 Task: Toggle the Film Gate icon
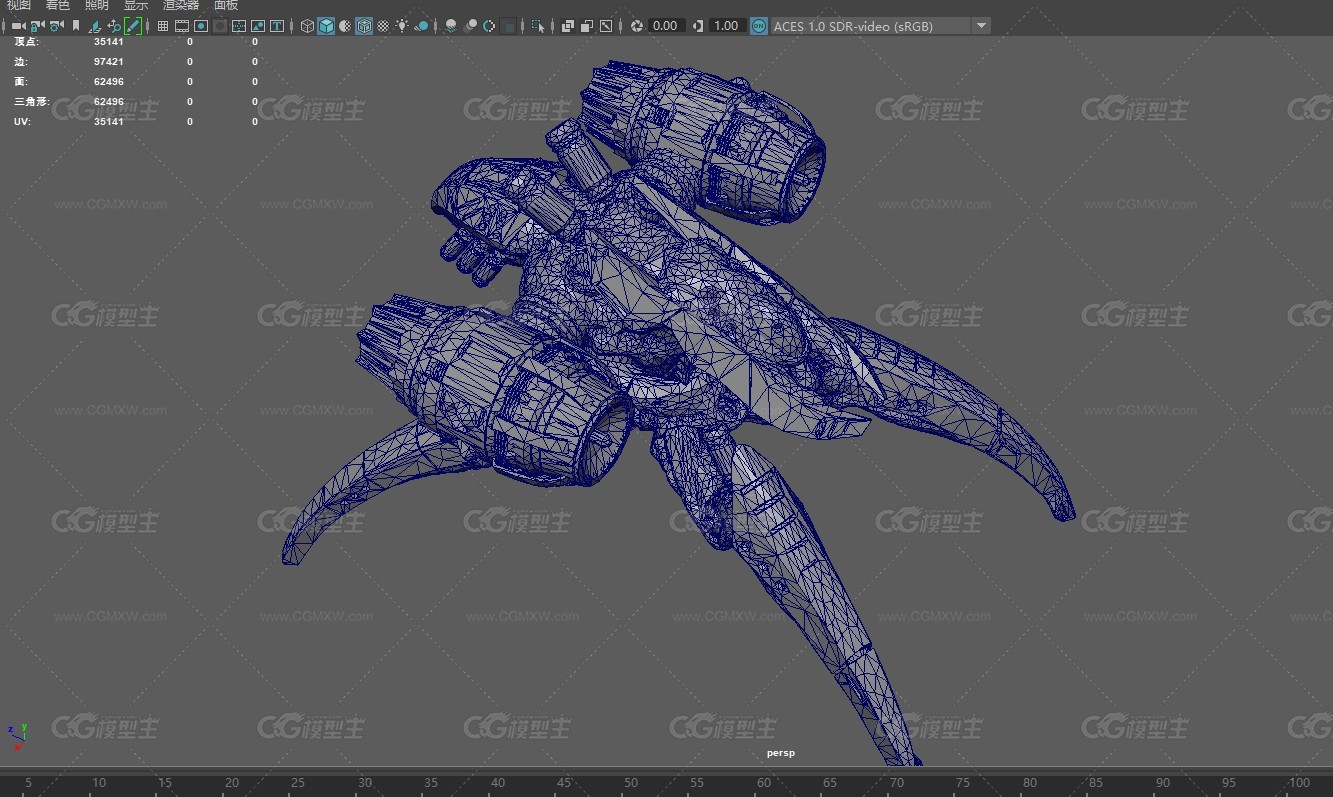(x=182, y=26)
